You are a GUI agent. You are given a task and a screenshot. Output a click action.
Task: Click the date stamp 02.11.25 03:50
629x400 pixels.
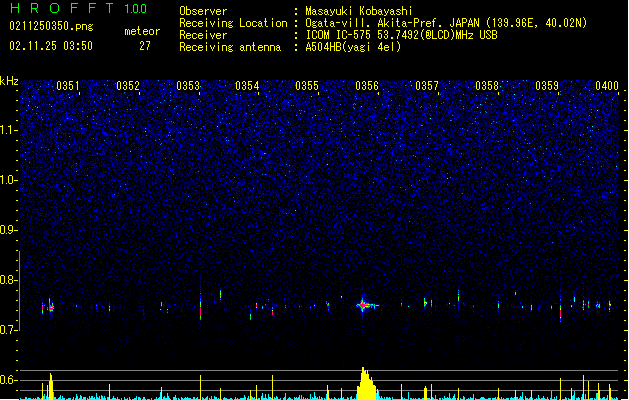(x=51, y=46)
